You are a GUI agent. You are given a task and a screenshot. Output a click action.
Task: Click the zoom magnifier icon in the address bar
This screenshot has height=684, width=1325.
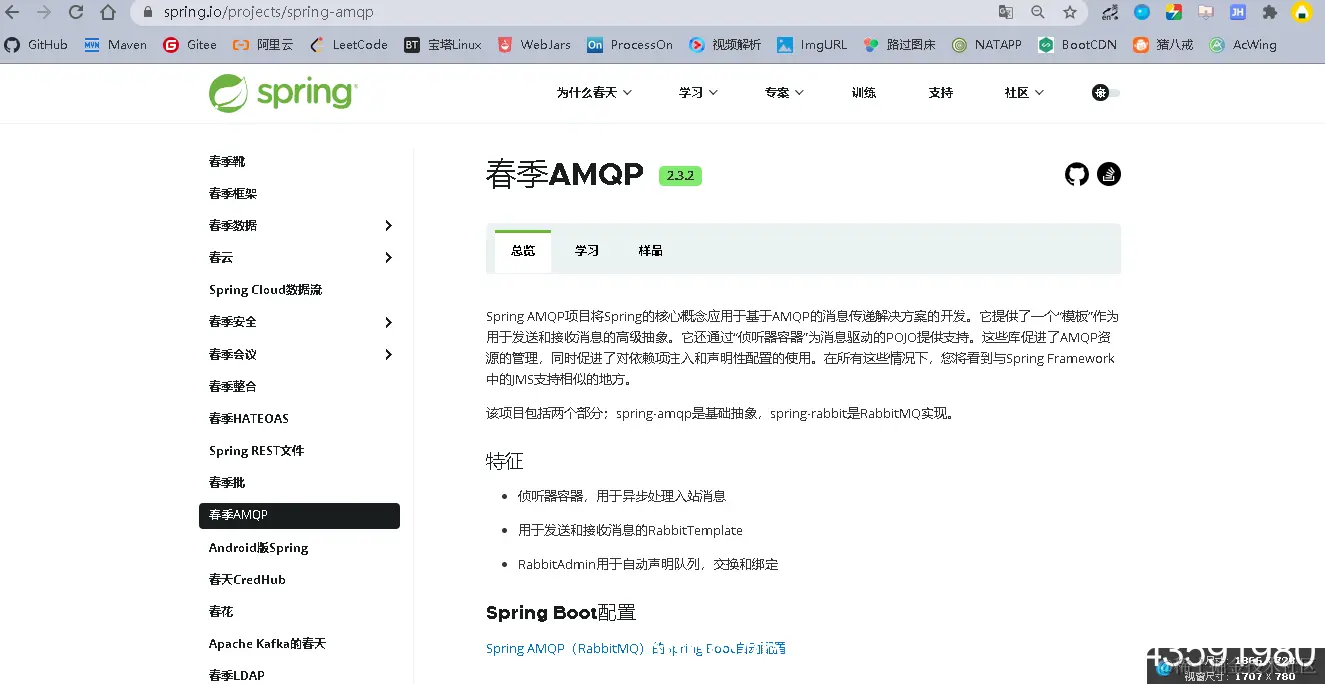(x=1037, y=12)
